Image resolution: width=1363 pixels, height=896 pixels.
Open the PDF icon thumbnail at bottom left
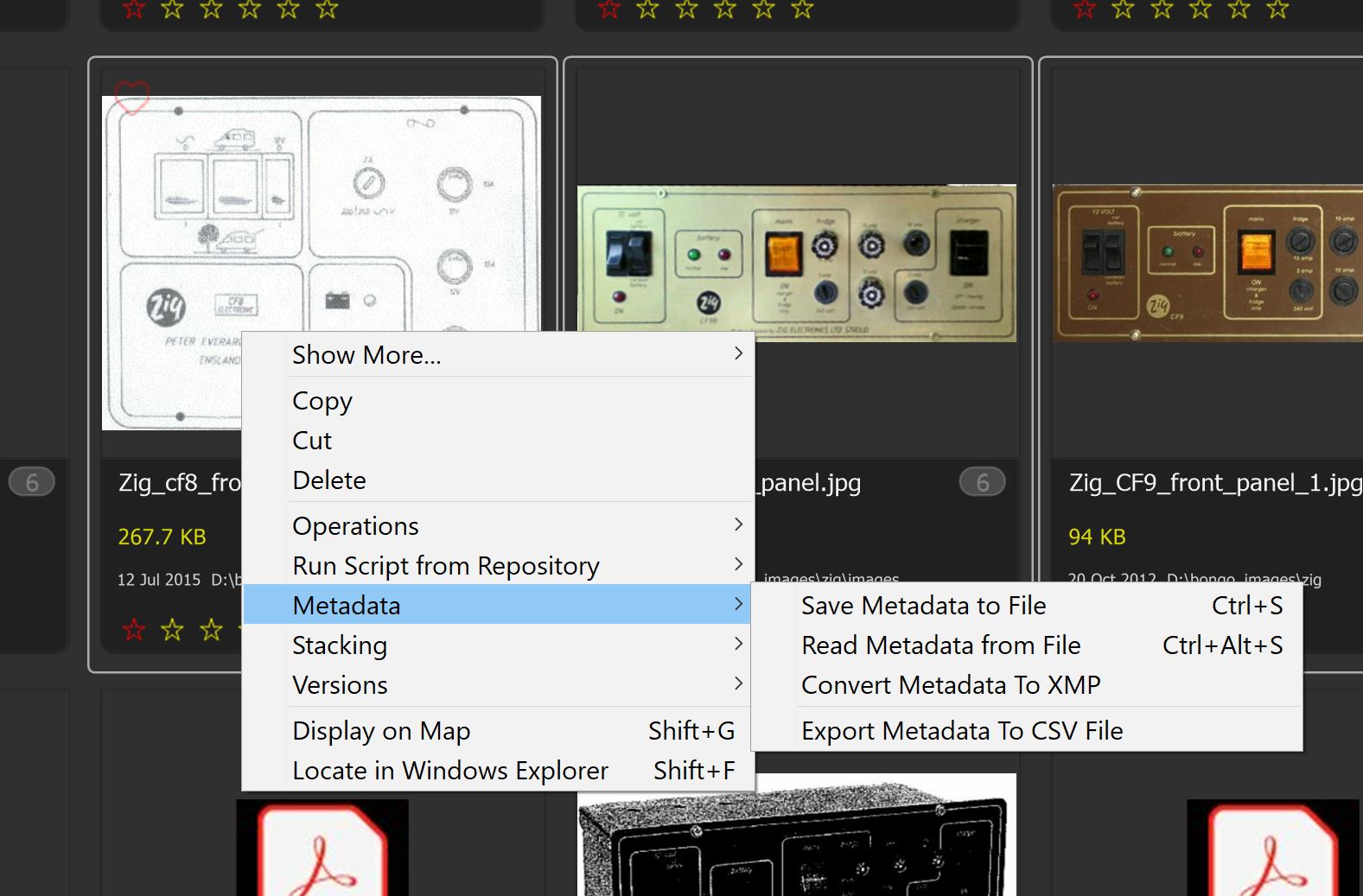tap(322, 849)
